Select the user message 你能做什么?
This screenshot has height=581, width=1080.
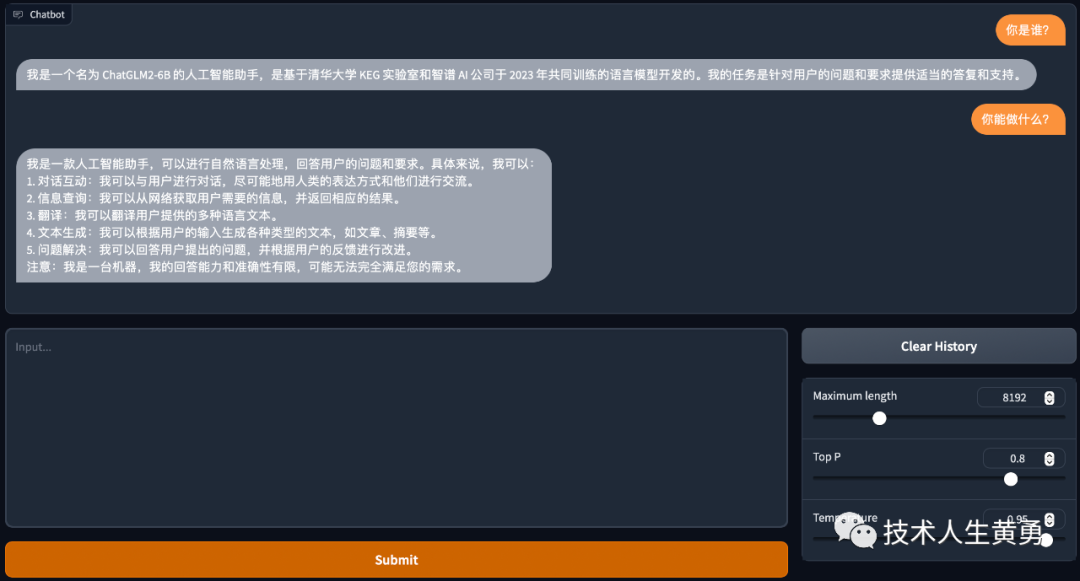click(x=1018, y=120)
